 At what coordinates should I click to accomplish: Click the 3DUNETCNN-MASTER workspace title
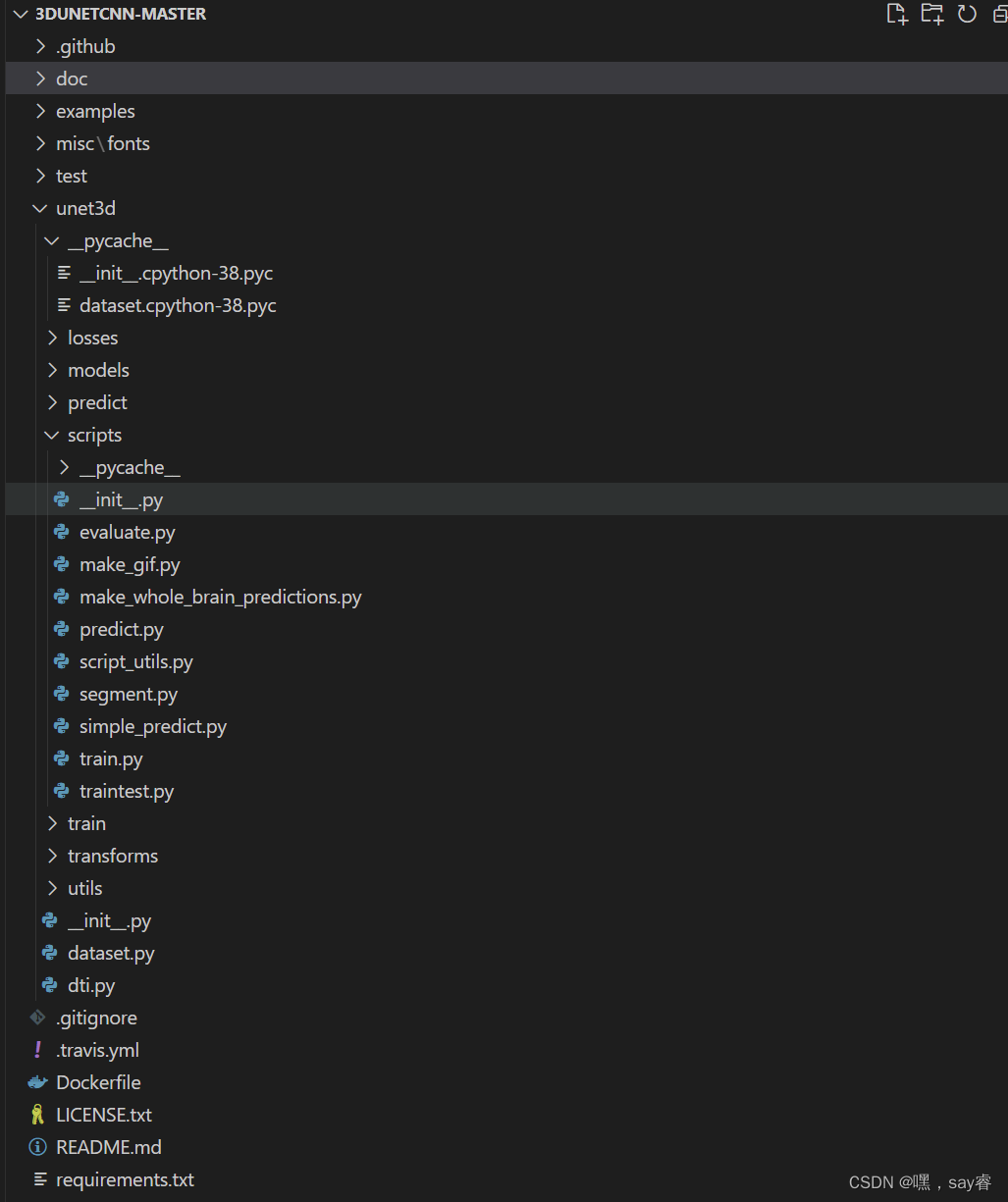[121, 14]
